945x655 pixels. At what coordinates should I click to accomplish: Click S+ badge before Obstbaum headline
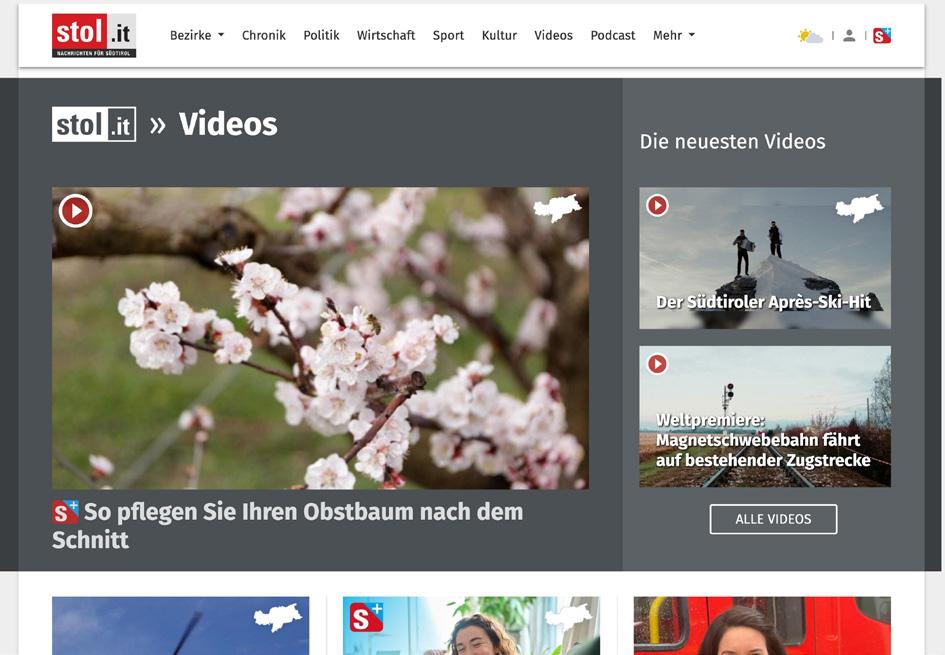click(65, 512)
